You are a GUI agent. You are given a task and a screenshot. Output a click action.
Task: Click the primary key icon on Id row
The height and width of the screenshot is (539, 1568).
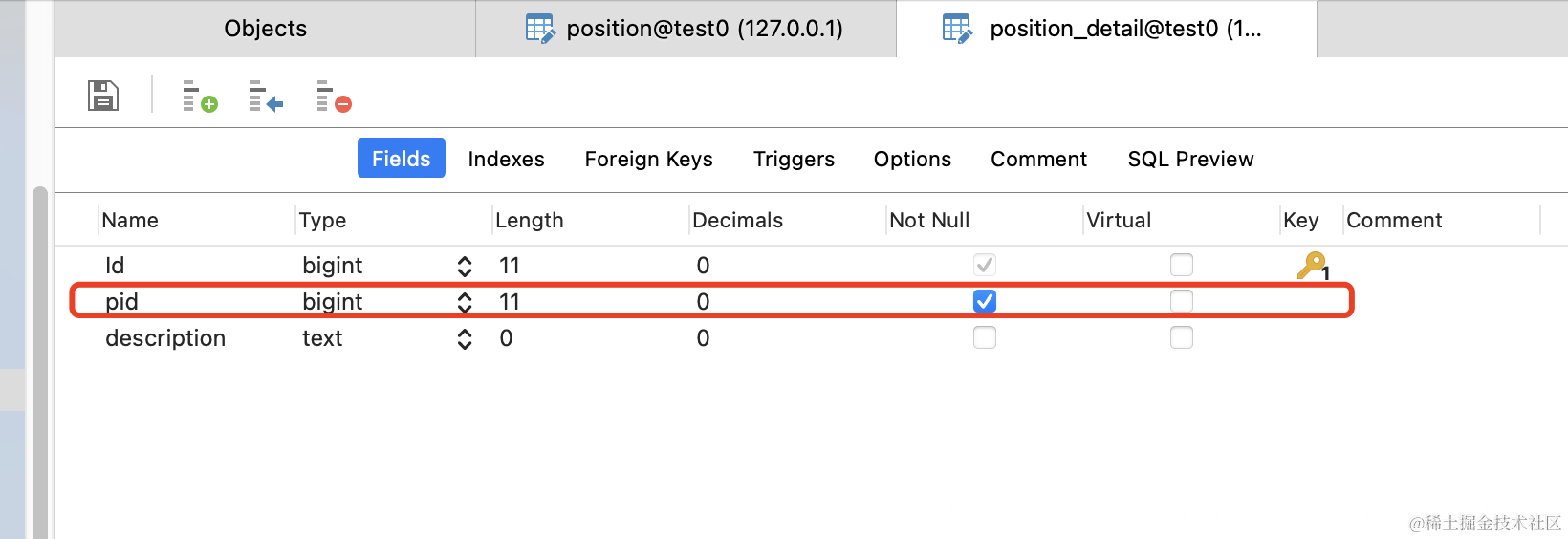coord(1312,265)
